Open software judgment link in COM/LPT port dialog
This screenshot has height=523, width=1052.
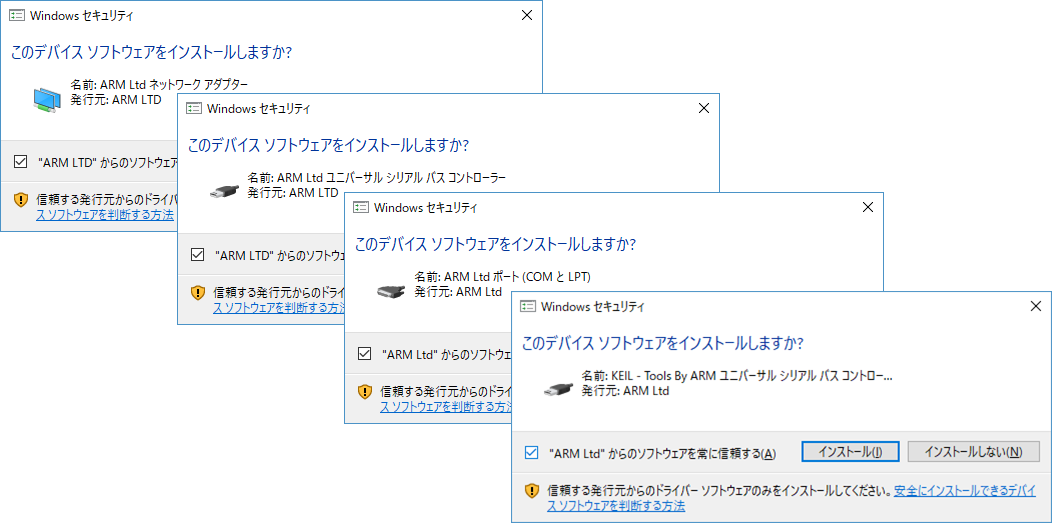click(445, 407)
